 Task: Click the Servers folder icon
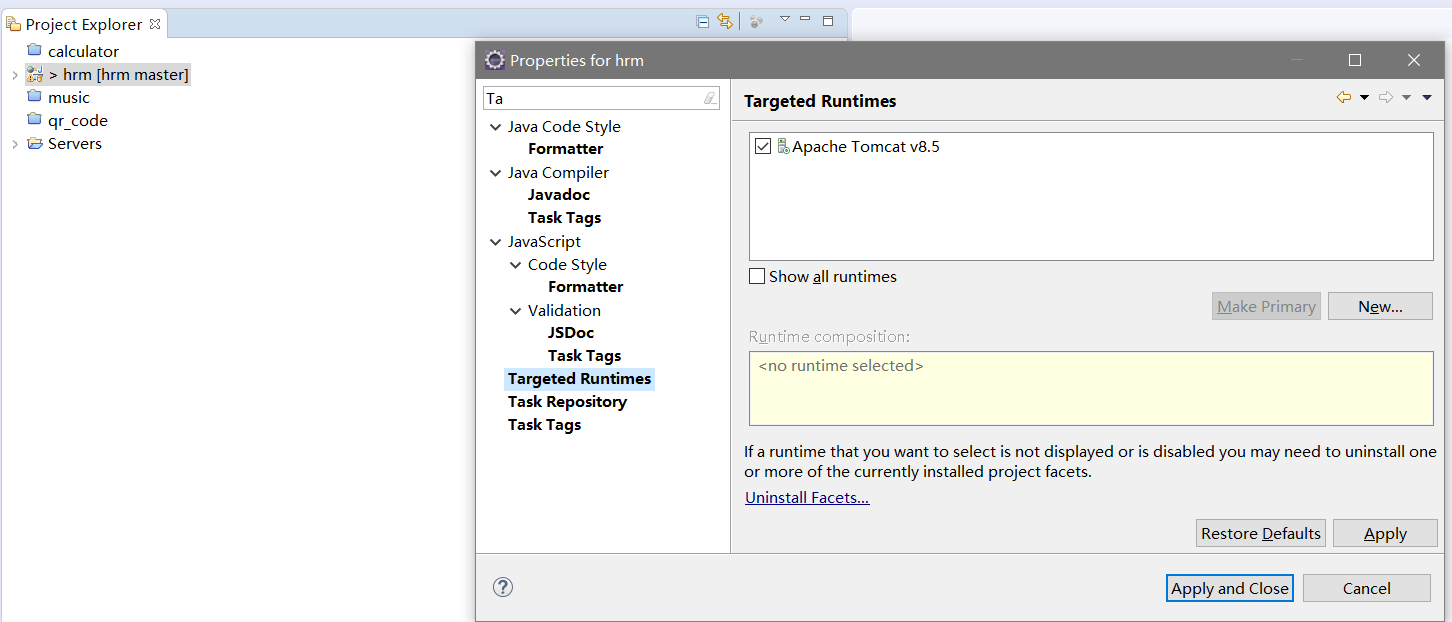click(x=34, y=143)
